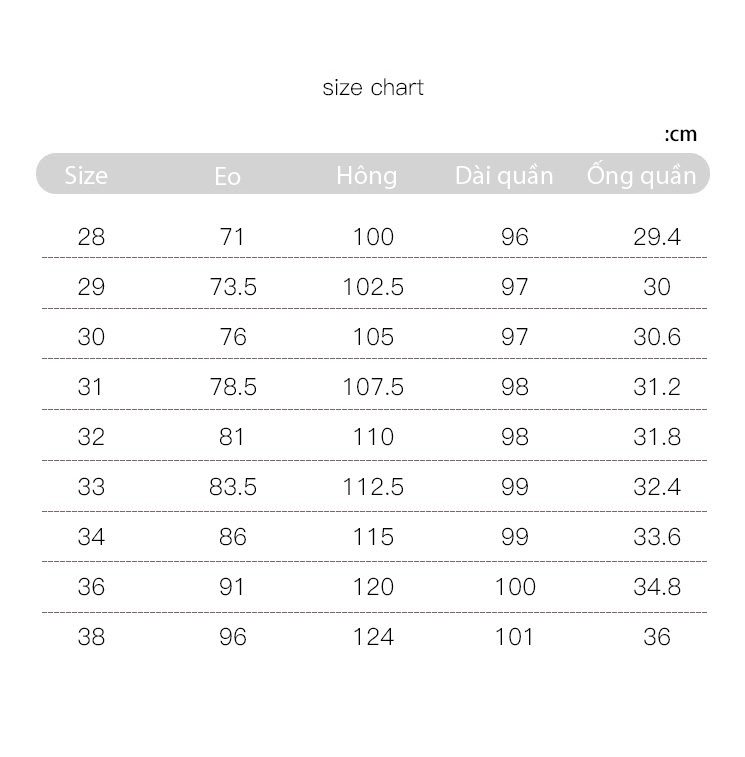Click the Ống quần column header
The width and height of the screenshot is (745, 757).
pyautogui.click(x=641, y=175)
